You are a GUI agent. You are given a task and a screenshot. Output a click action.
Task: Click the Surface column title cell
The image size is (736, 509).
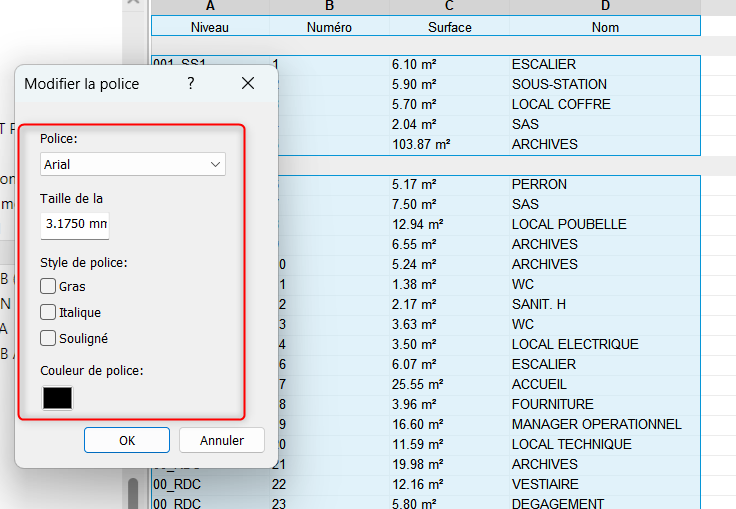pyautogui.click(x=449, y=27)
